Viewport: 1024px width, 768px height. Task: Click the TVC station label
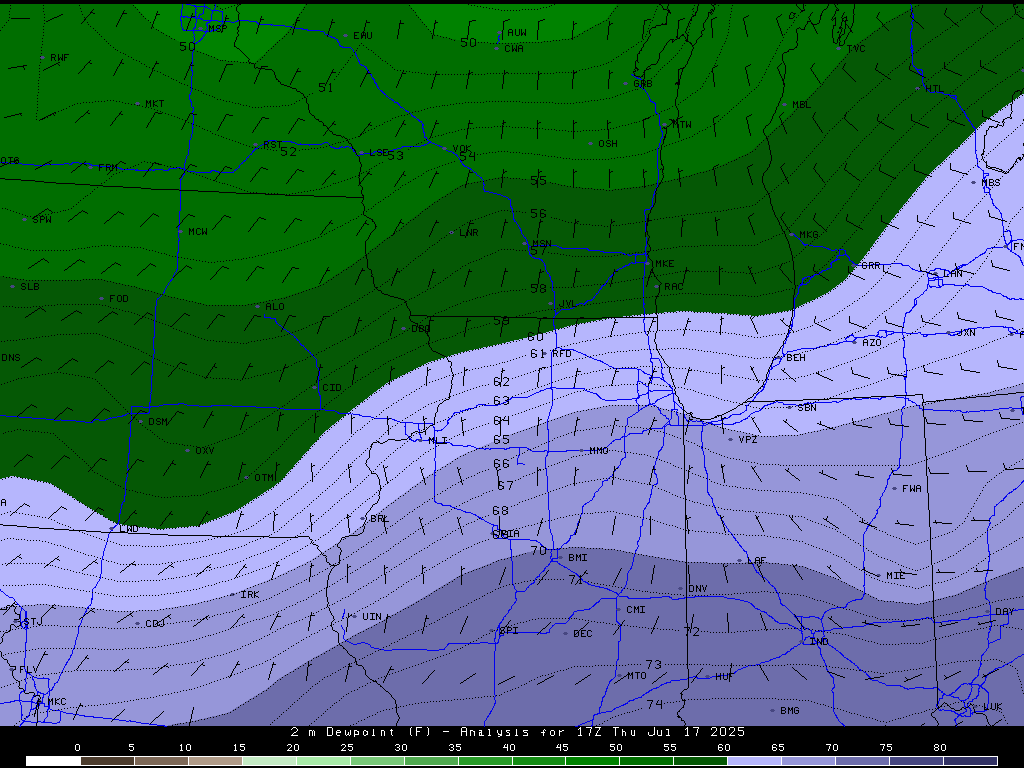coord(856,49)
